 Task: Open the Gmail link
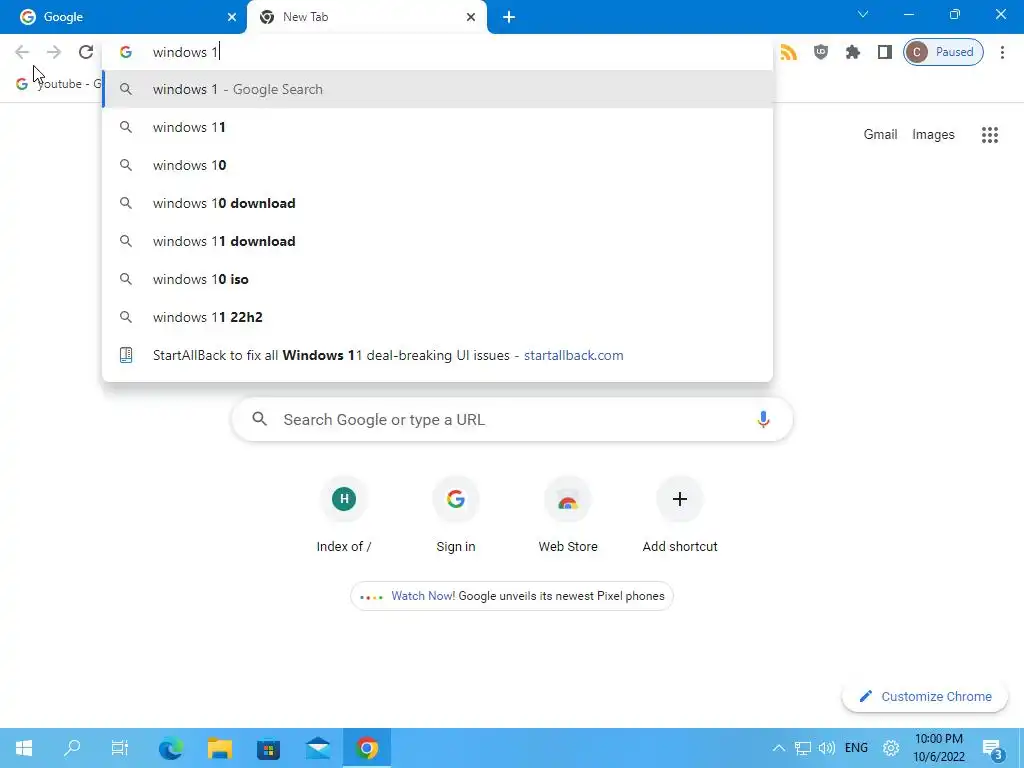880,135
